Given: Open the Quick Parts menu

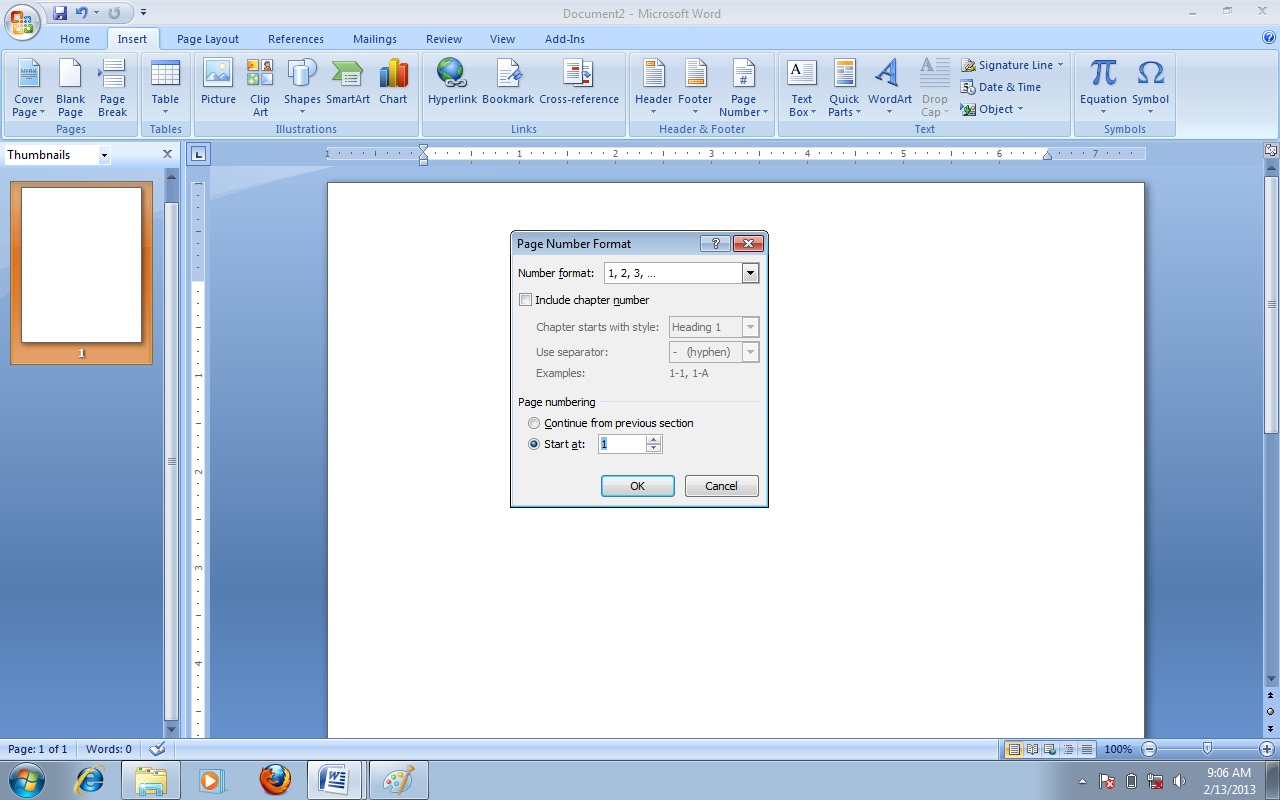Looking at the screenshot, I should 844,88.
